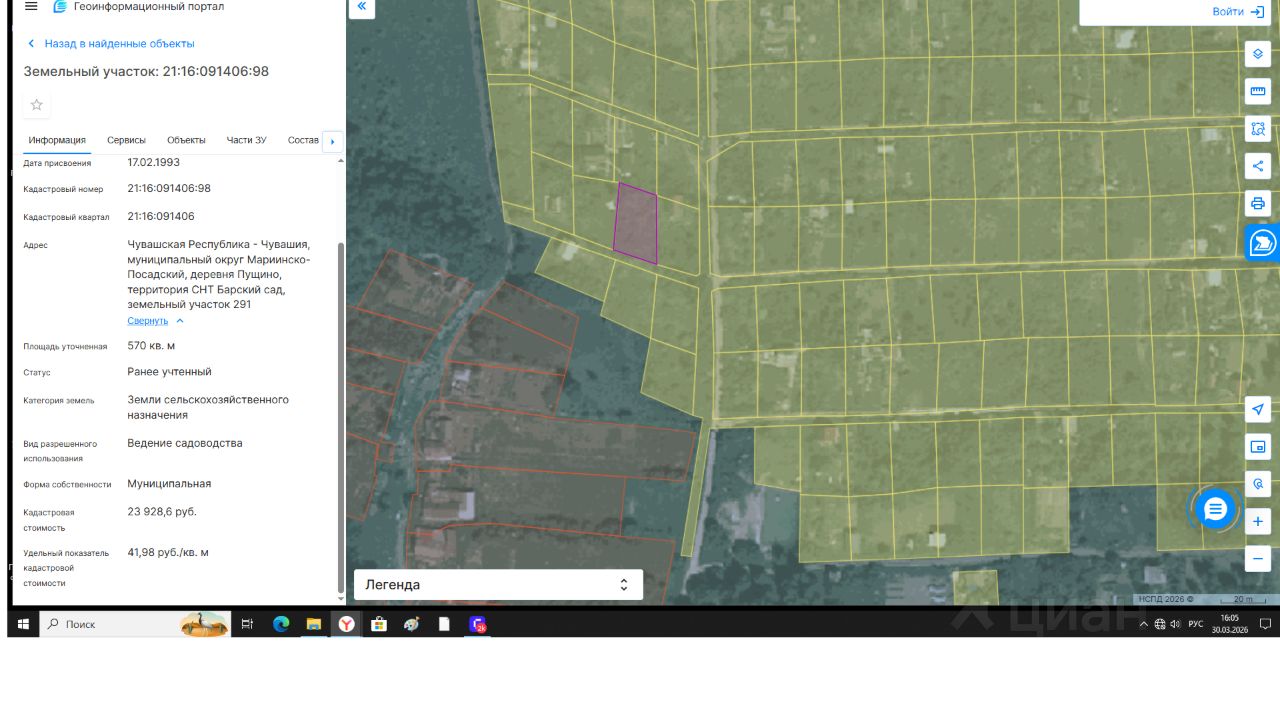Open the map layers panel
This screenshot has width=1280, height=720.
[1258, 54]
